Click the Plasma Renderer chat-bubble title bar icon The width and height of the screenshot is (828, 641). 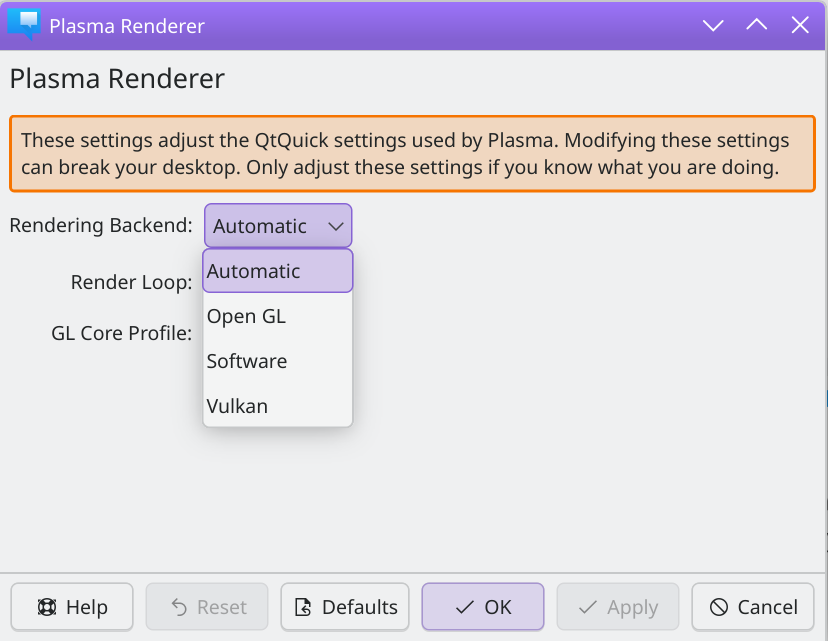[x=24, y=24]
